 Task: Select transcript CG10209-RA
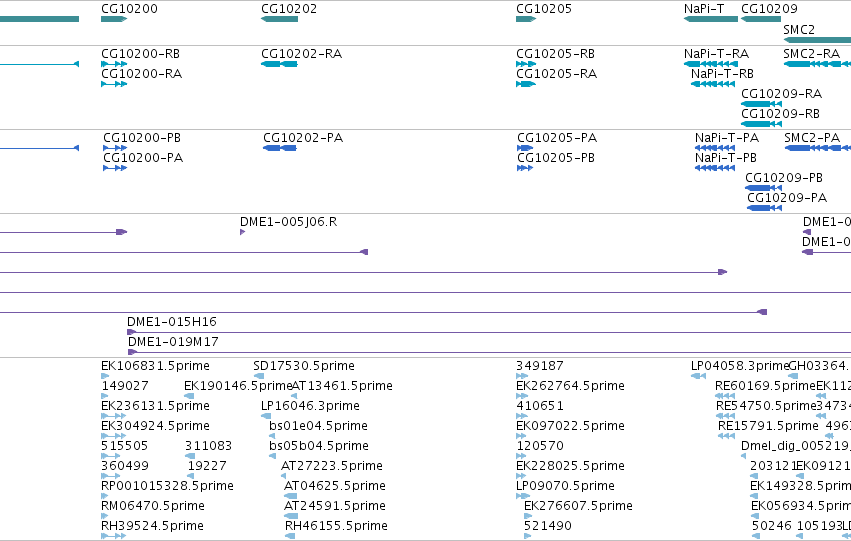(x=761, y=104)
